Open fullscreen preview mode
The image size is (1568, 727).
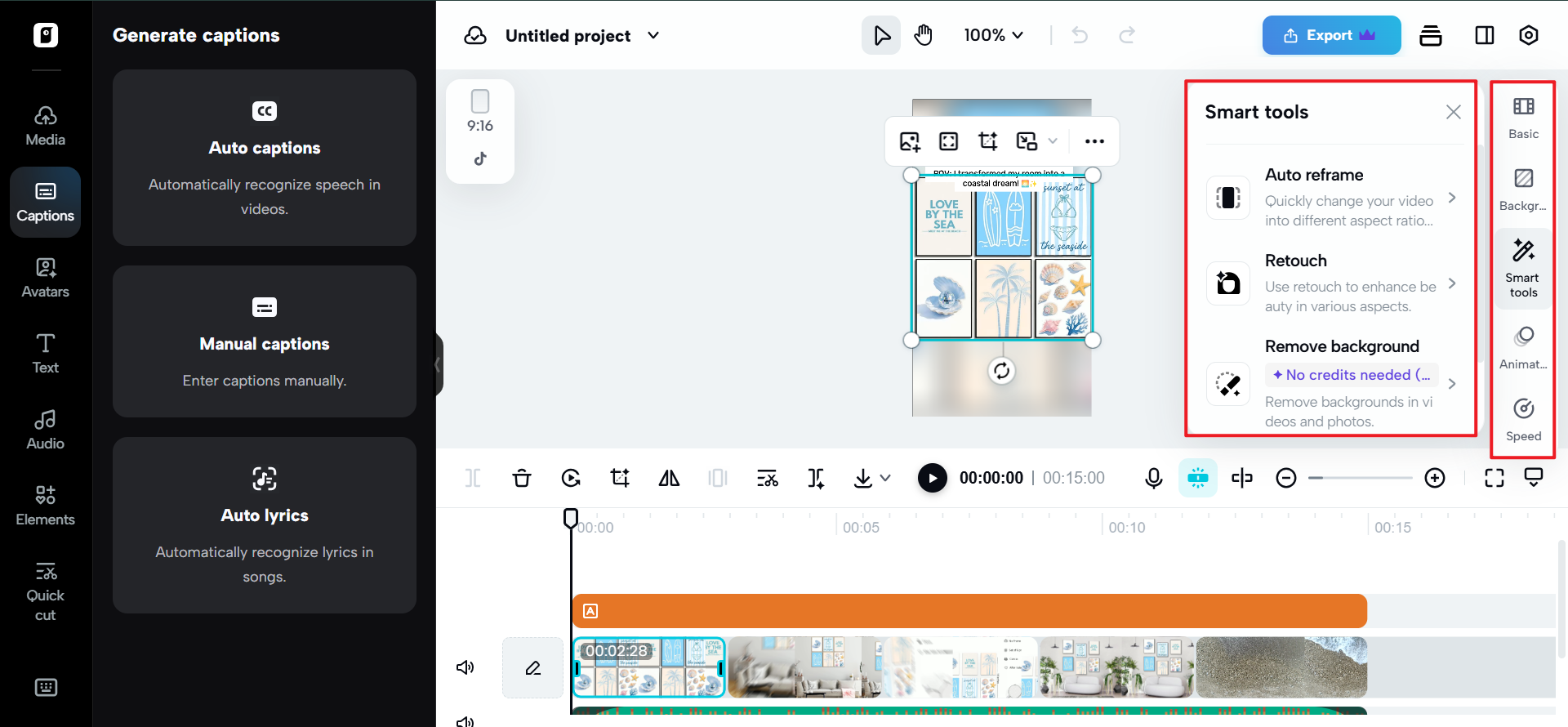pos(1494,478)
